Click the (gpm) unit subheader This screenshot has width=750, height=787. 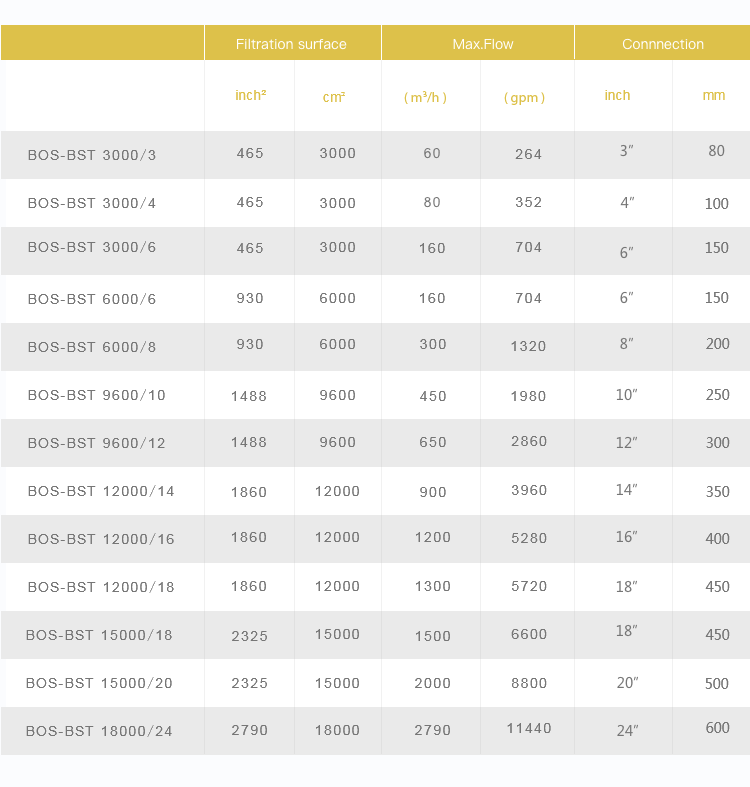525,97
